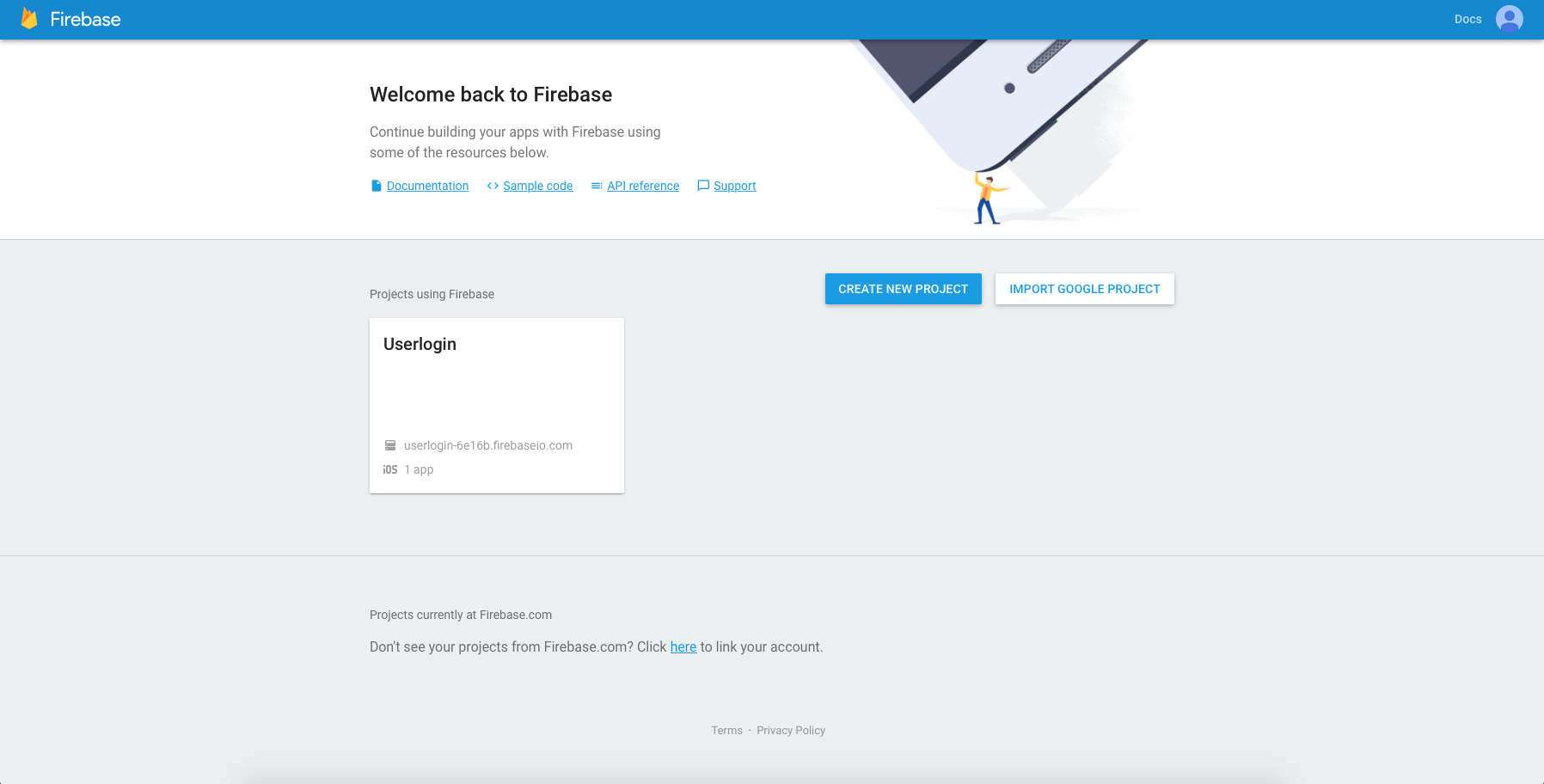Open the Sample code link
1544x784 pixels.
tap(538, 186)
